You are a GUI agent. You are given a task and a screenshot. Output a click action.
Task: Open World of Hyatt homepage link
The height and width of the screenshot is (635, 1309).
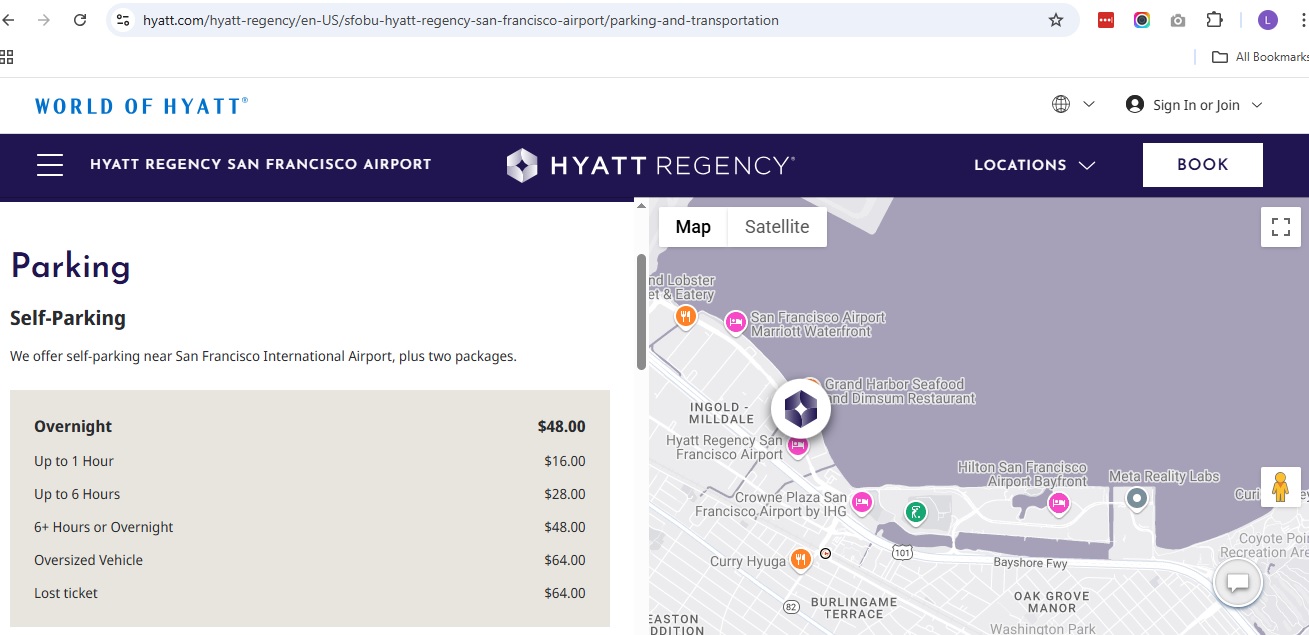141,105
